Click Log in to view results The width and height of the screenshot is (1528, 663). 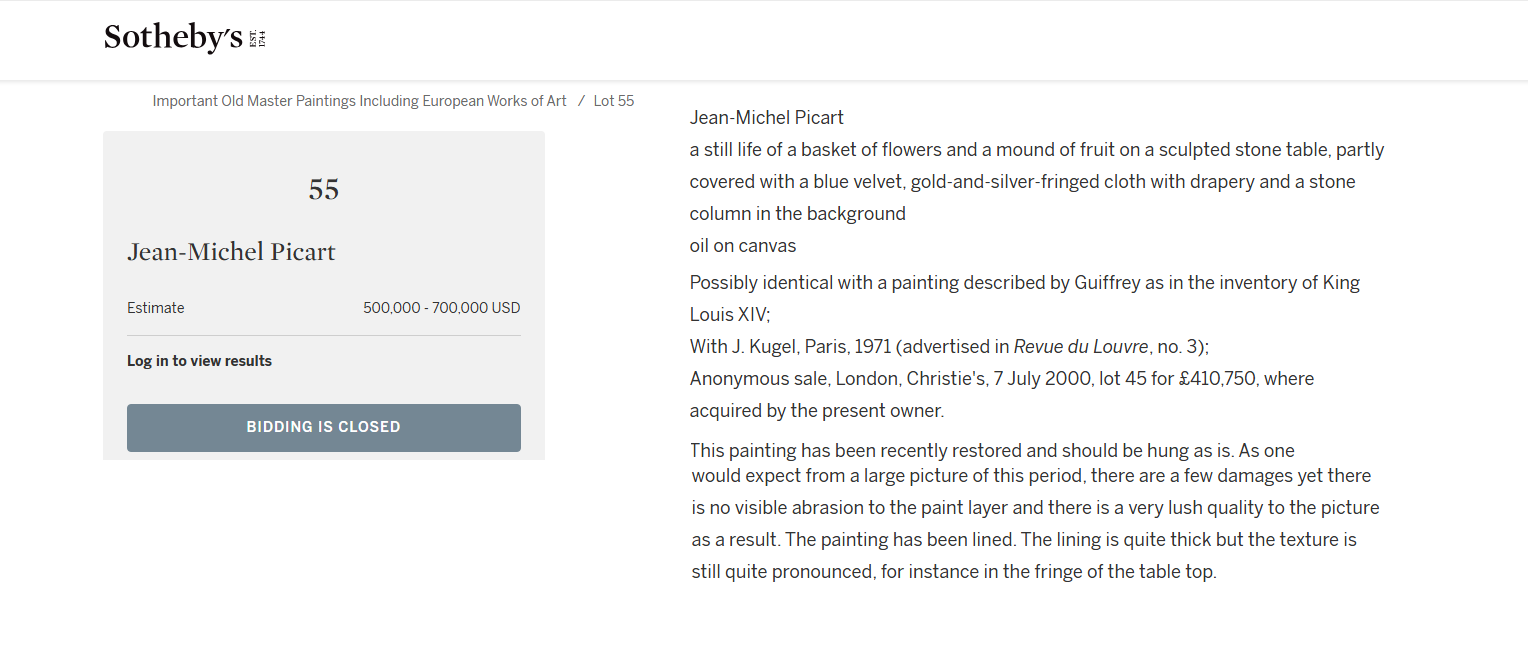pyautogui.click(x=199, y=361)
